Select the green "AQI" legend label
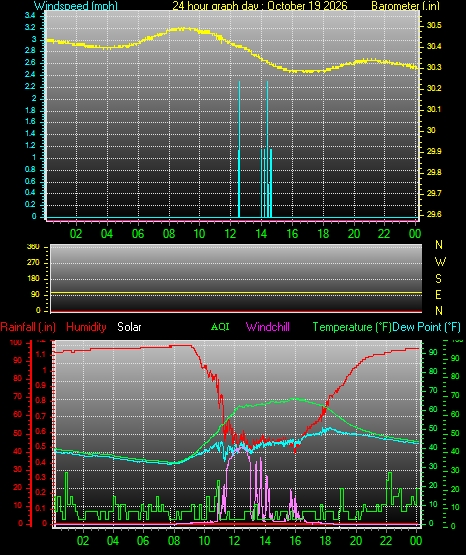 coord(220,327)
